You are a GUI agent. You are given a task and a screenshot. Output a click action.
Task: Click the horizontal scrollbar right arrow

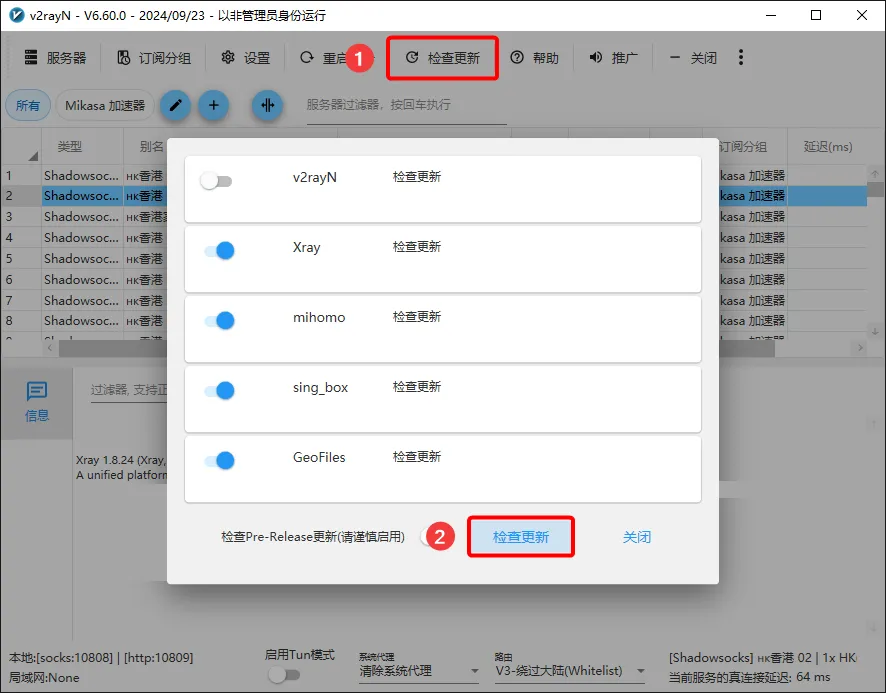861,348
